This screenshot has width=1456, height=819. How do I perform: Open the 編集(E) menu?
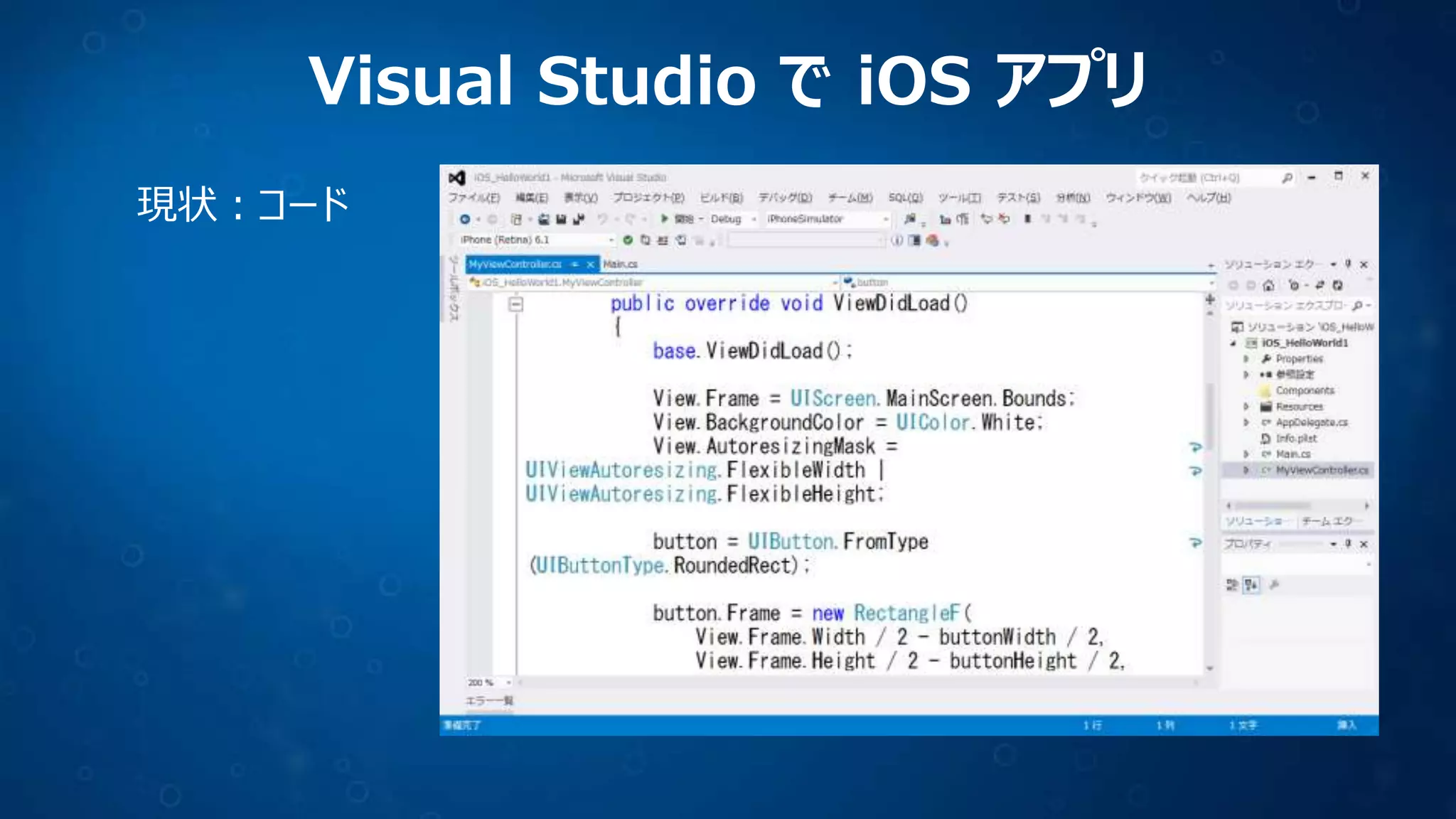(532, 198)
